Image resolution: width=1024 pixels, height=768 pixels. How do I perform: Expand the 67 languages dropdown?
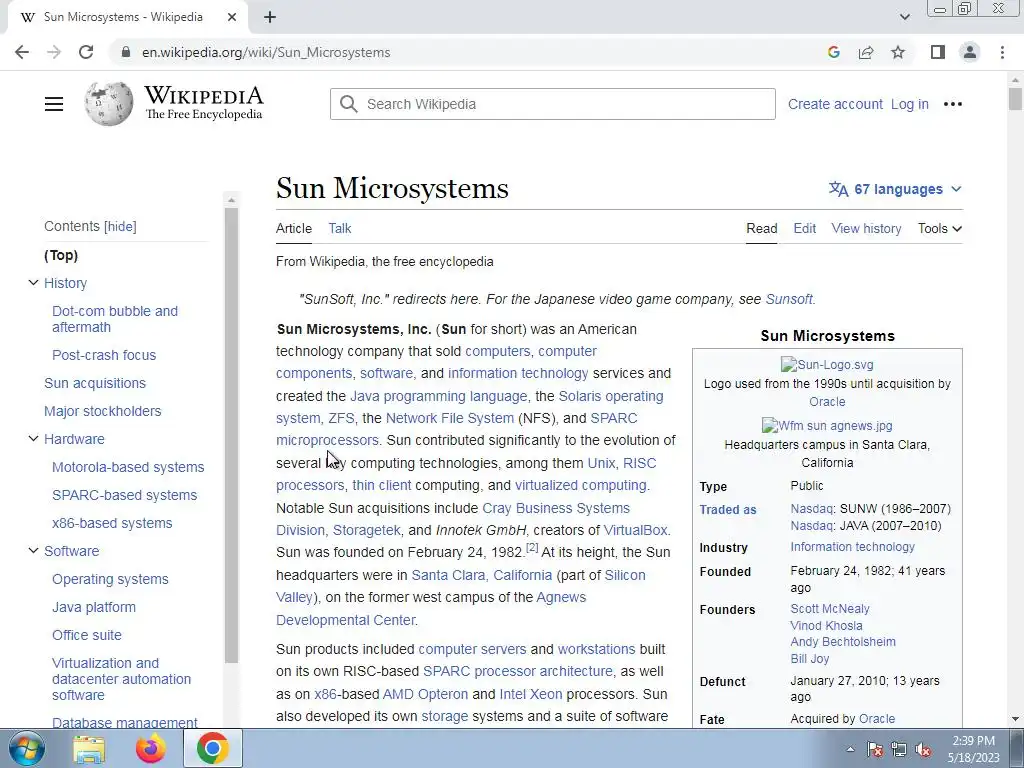click(896, 189)
